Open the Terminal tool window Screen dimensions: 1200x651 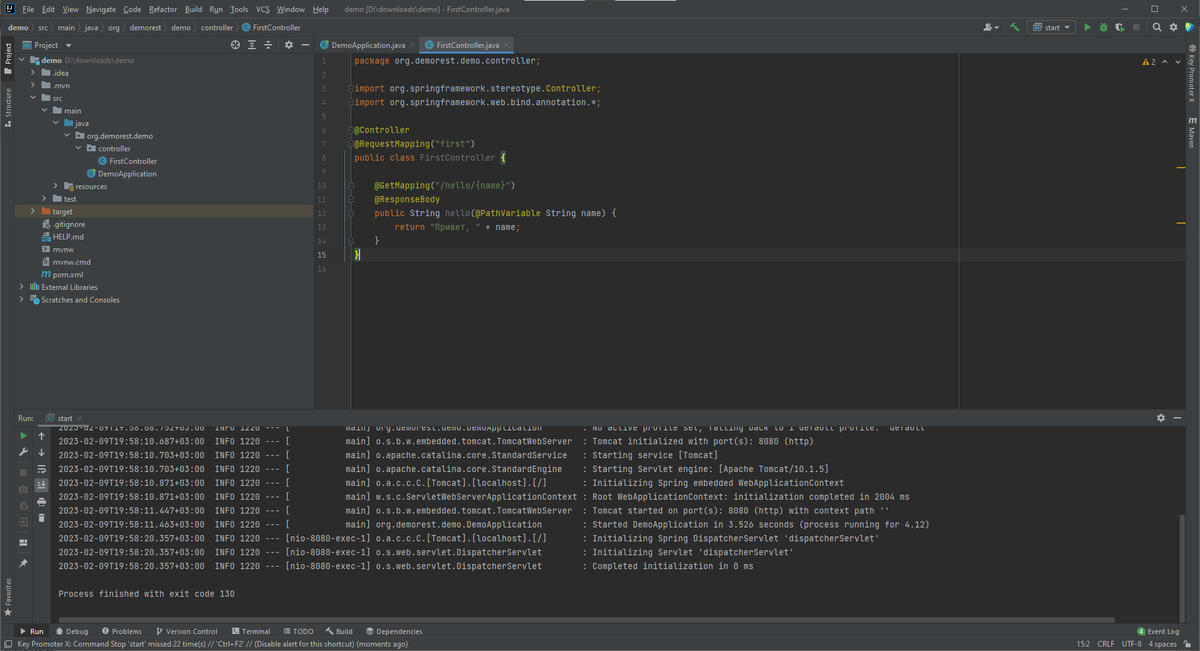click(x=250, y=631)
